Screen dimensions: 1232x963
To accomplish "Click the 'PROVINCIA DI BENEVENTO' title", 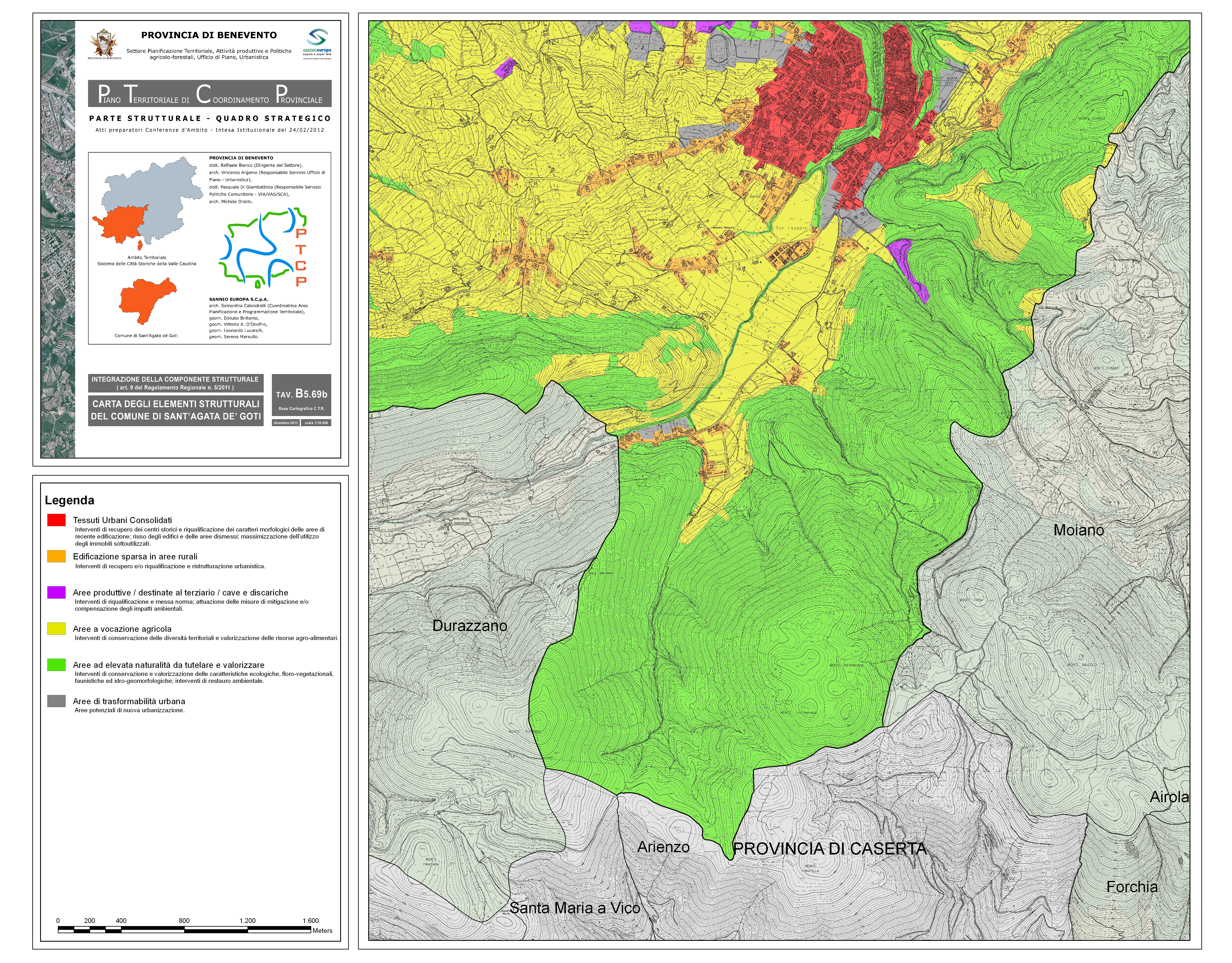I will click(209, 35).
